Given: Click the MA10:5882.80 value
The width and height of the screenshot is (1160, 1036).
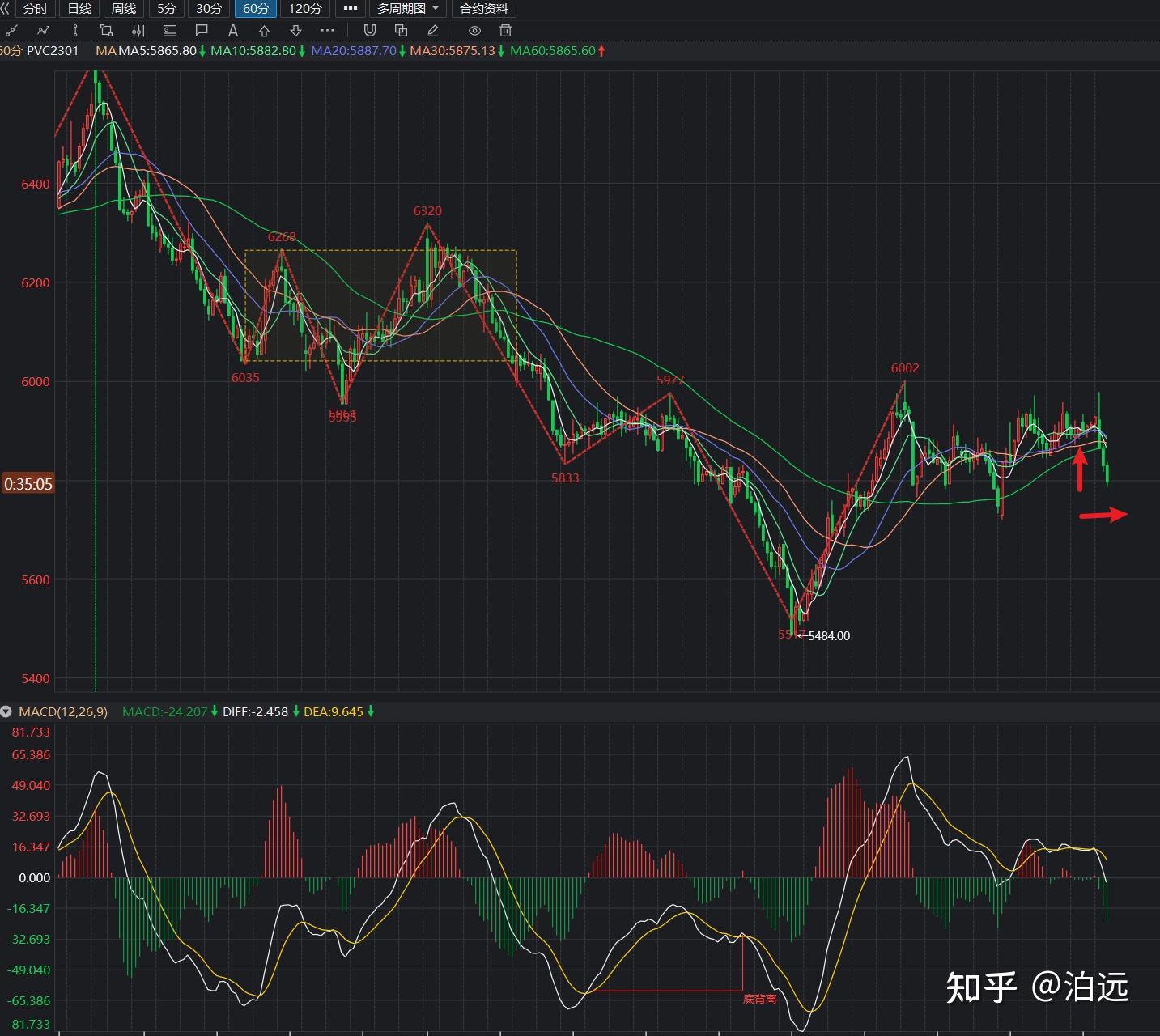Looking at the screenshot, I should pos(253,51).
